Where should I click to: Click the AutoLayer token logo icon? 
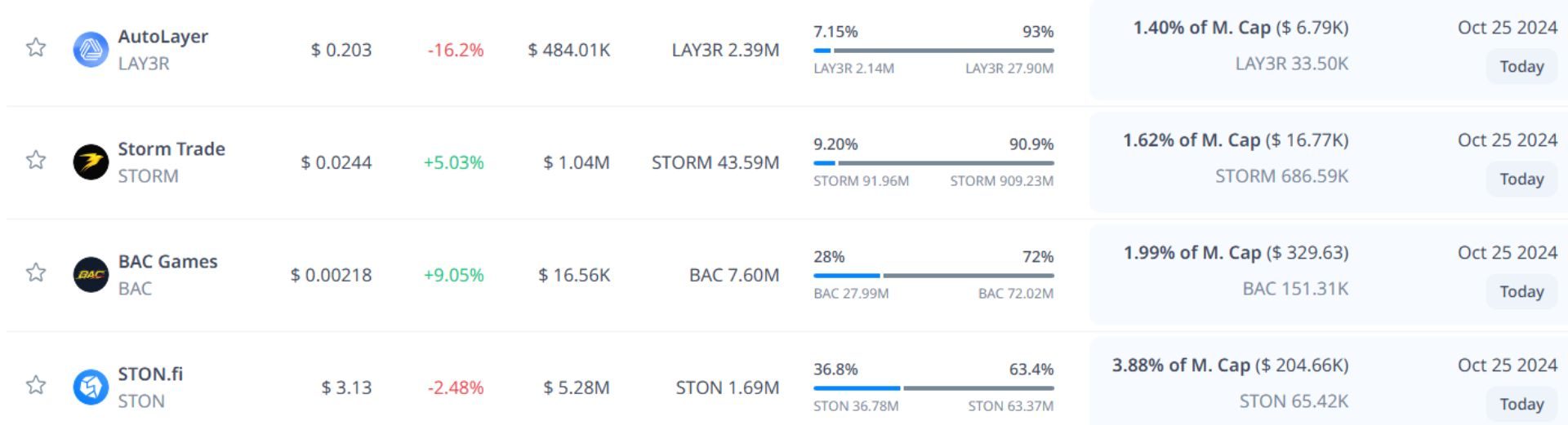[x=91, y=49]
